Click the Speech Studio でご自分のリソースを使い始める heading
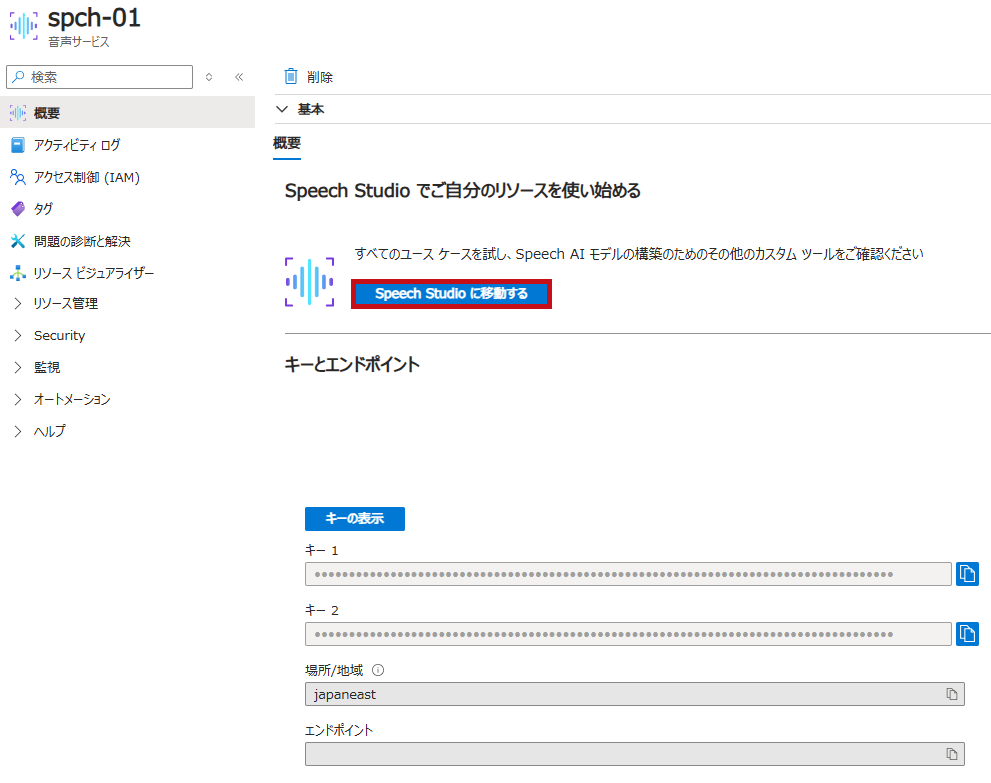 point(463,190)
